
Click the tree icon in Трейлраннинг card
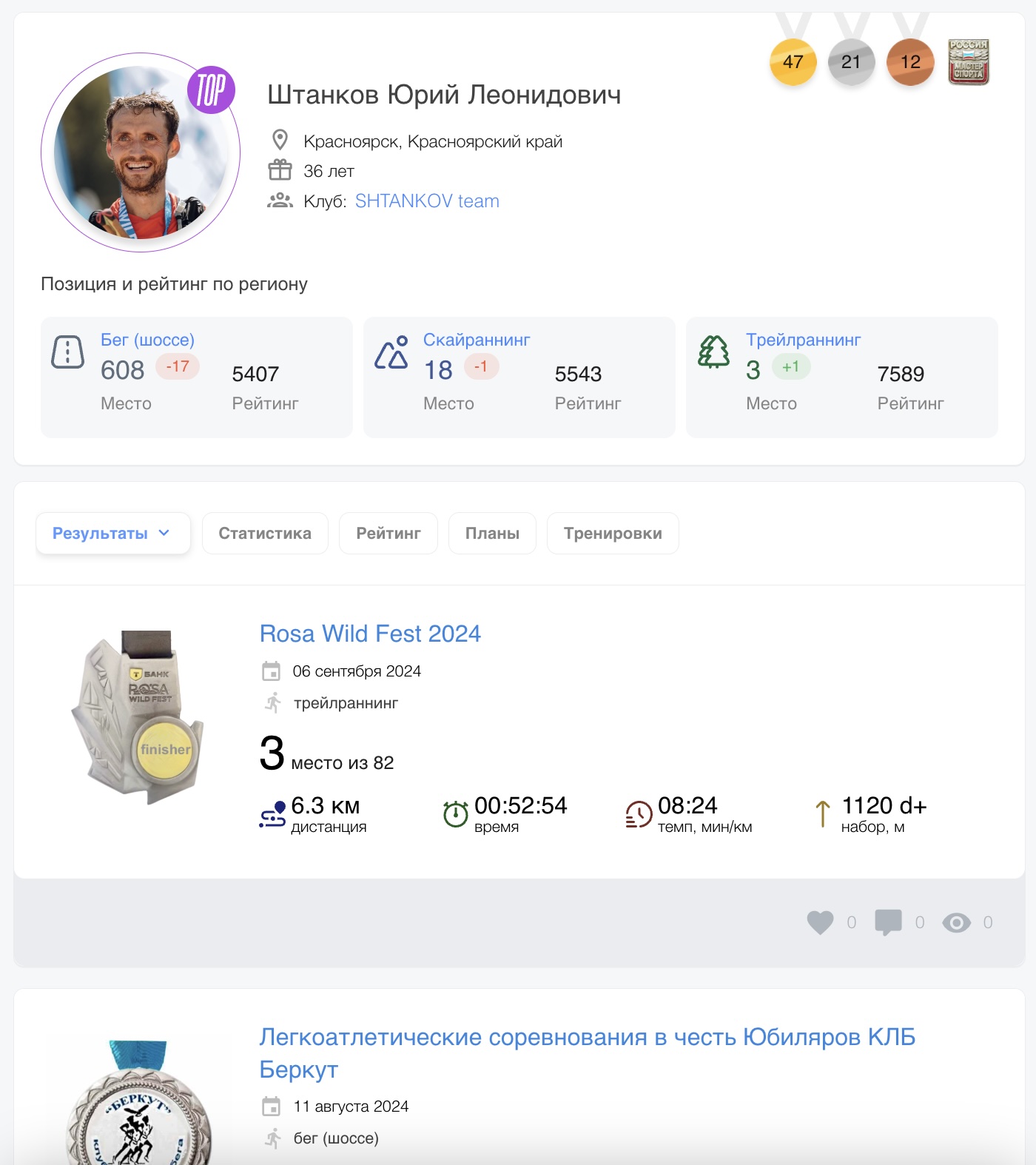[x=713, y=352]
